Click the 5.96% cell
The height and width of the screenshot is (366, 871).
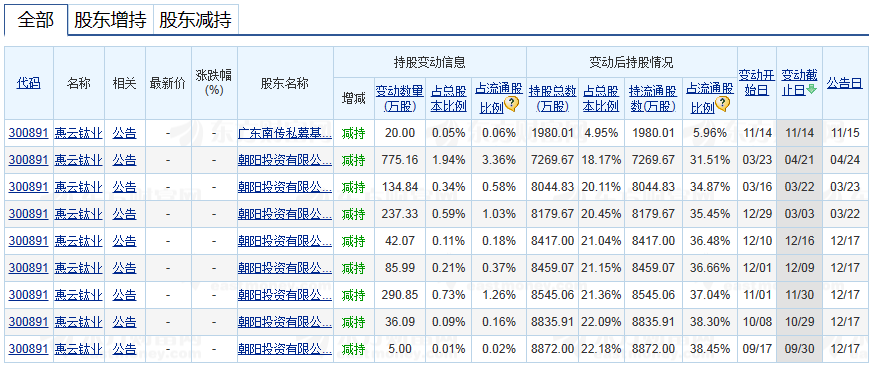[x=710, y=133]
